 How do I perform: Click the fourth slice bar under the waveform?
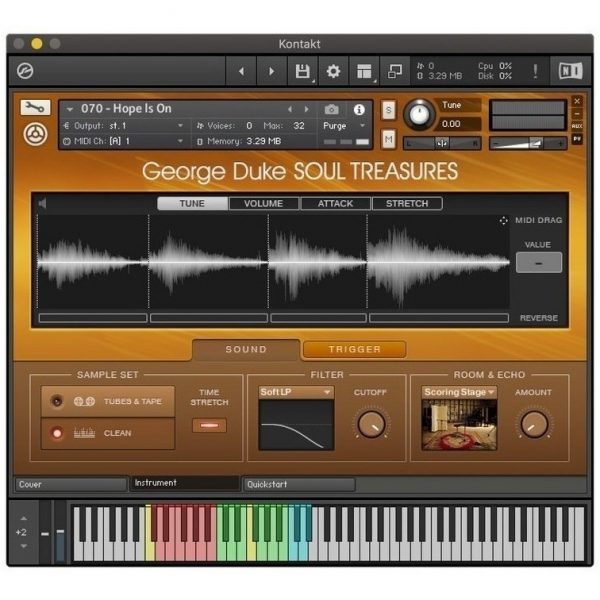pos(439,318)
